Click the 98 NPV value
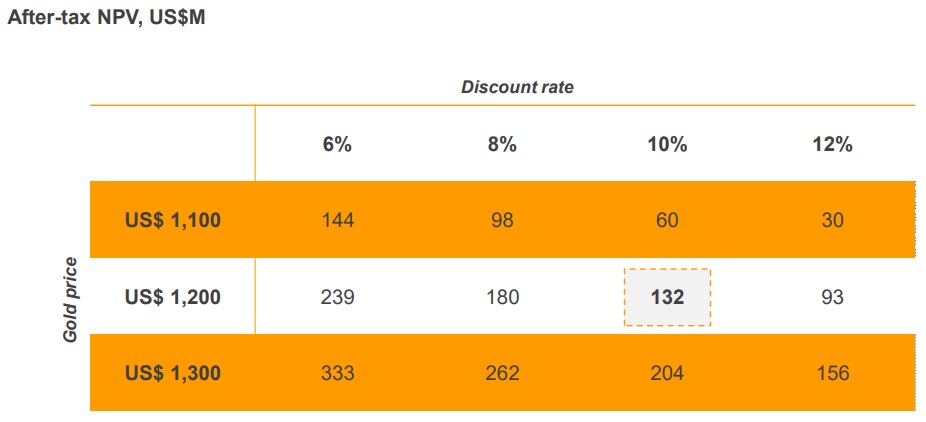Screen dimensions: 926x422 (x=502, y=221)
